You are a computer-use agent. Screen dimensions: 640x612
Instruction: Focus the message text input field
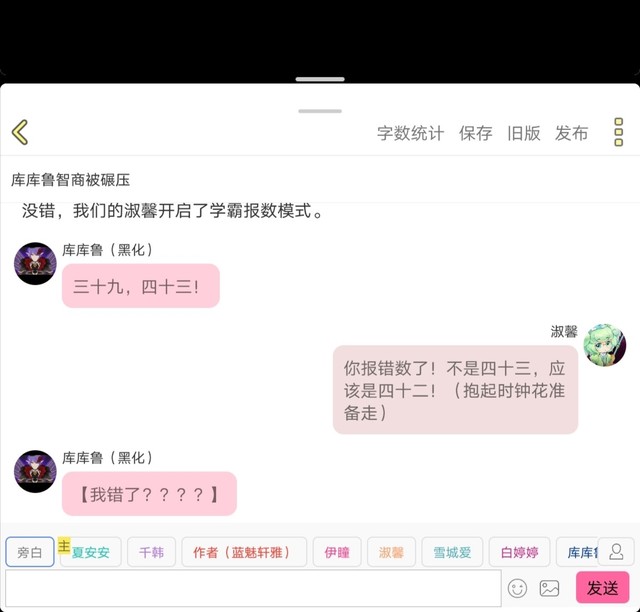click(253, 588)
